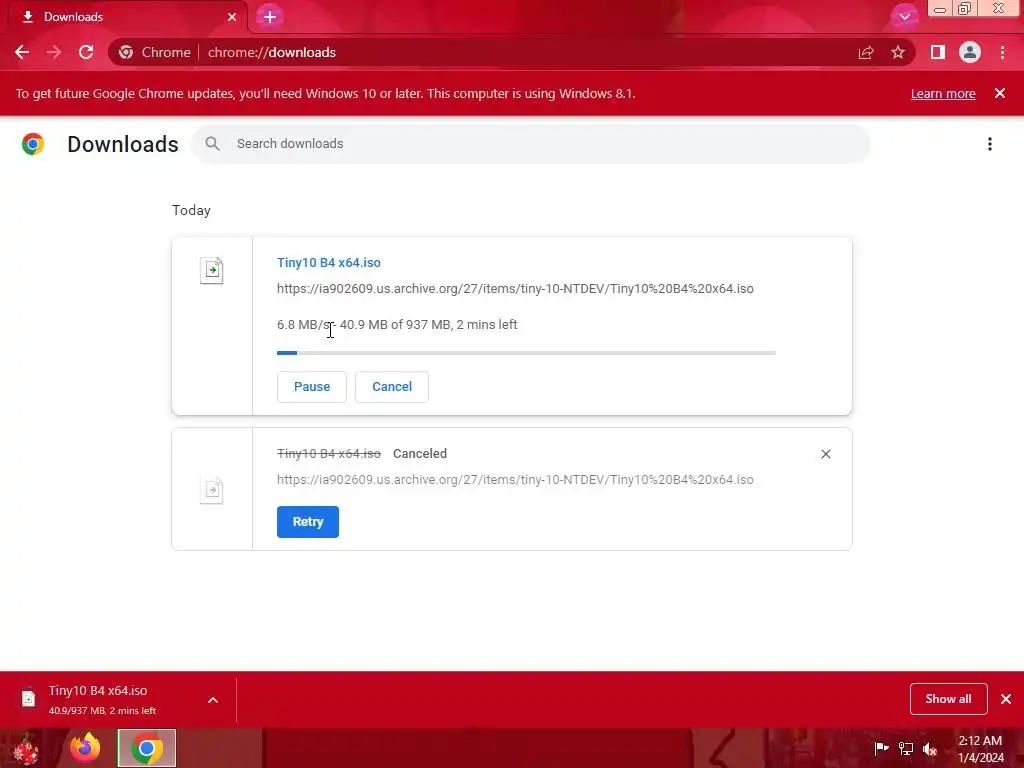1024x768 pixels.
Task: Click the canceled download's file icon
Action: tap(212, 490)
